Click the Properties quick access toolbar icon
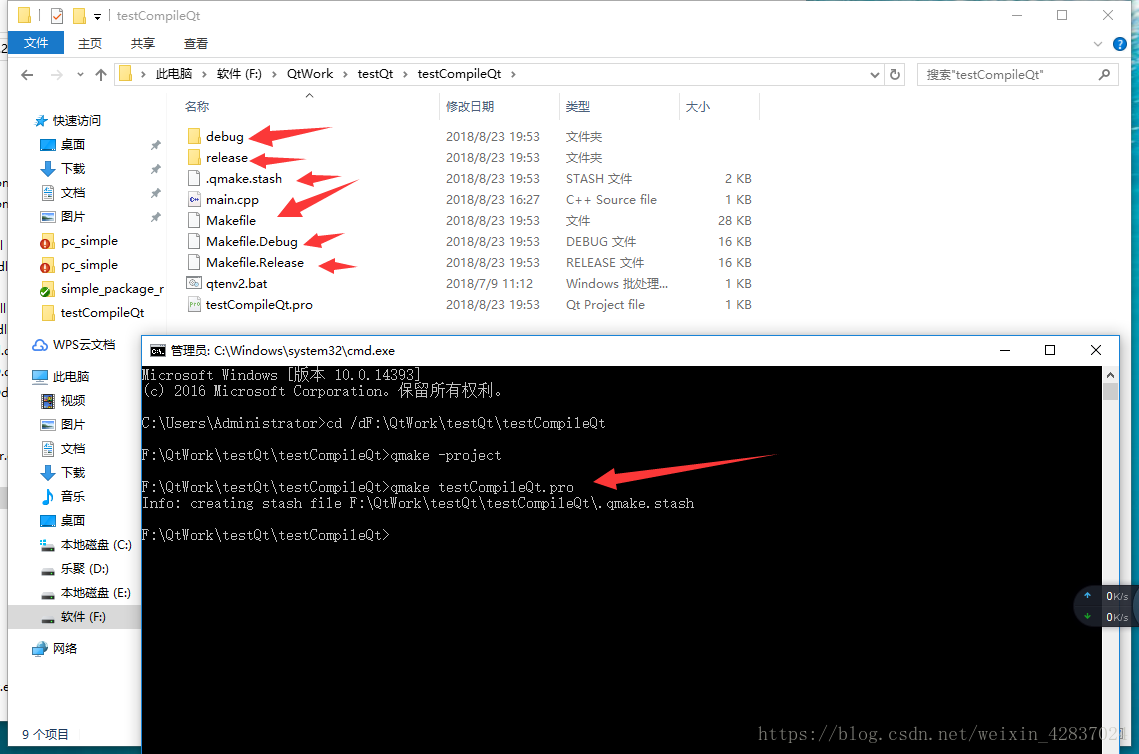 pyautogui.click(x=57, y=15)
